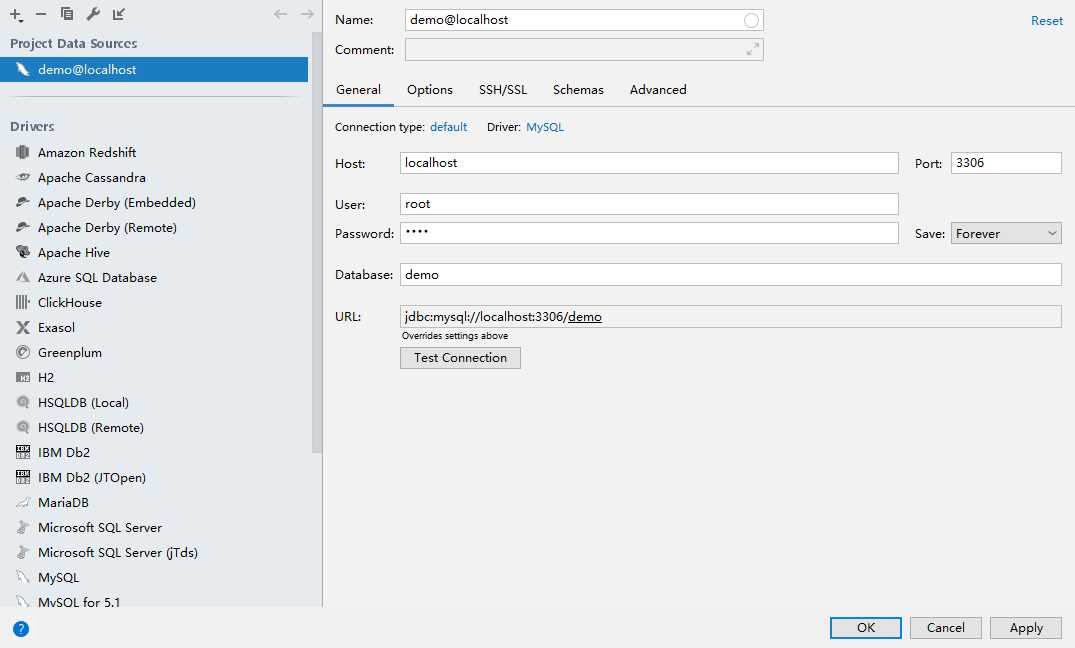Open the SSH/SSL tab
Screen dimensions: 1075x648
[x=503, y=90]
